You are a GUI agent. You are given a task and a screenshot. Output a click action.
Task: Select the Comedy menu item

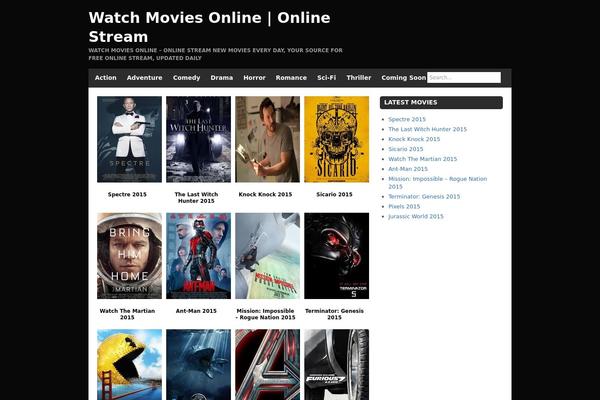click(x=186, y=78)
